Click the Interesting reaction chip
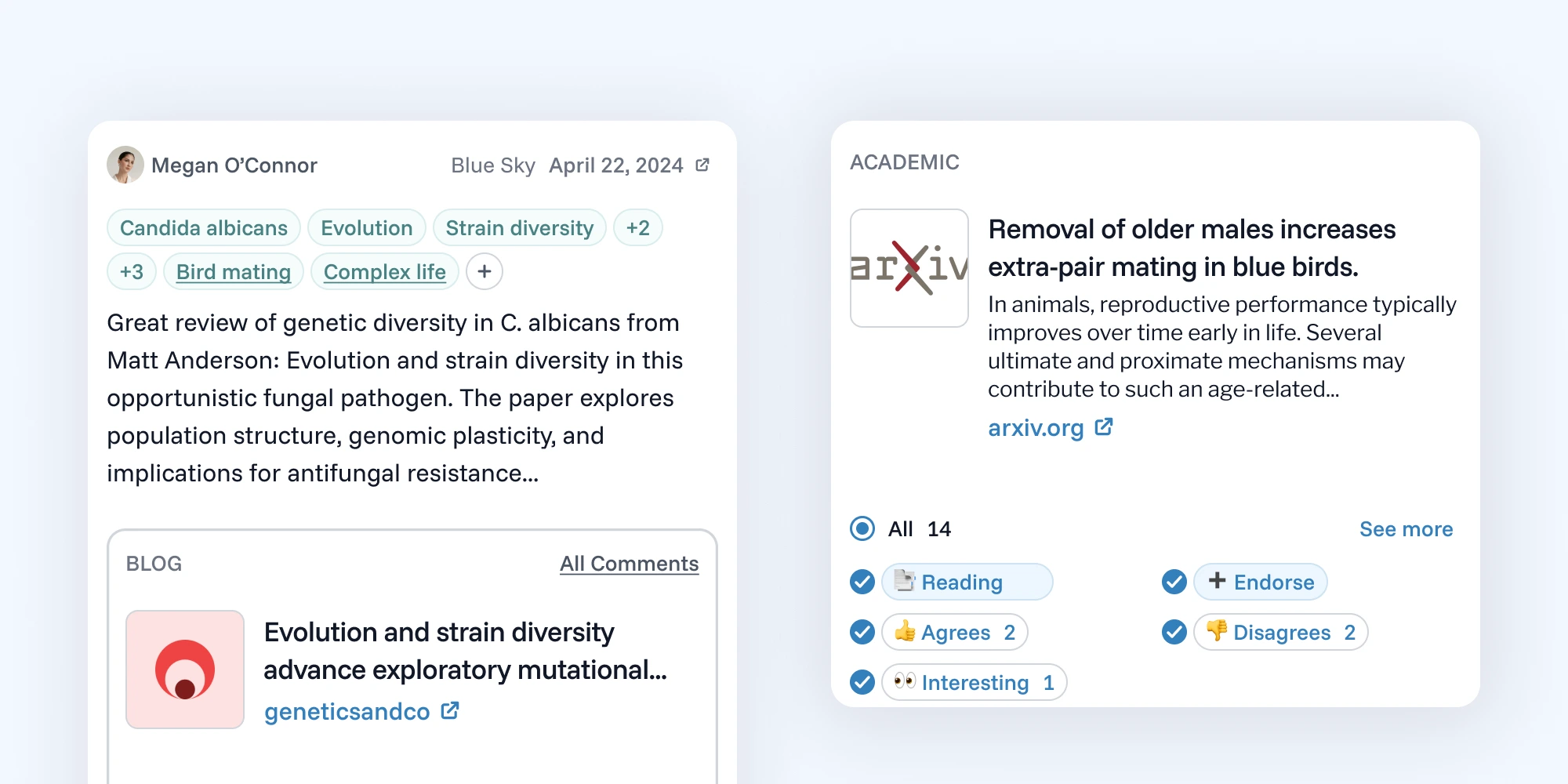Screen dimensions: 1568x784 (975, 682)
